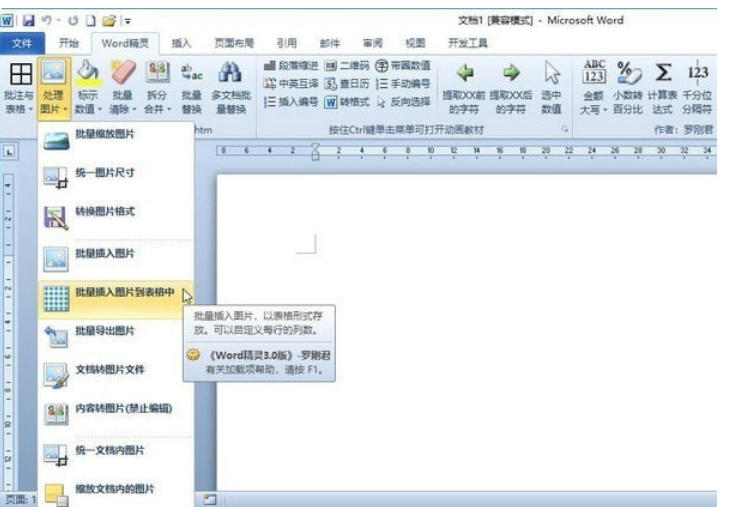The height and width of the screenshot is (507, 735).
Task: Click the 选中数值 cursor icon
Action: pyautogui.click(x=551, y=74)
